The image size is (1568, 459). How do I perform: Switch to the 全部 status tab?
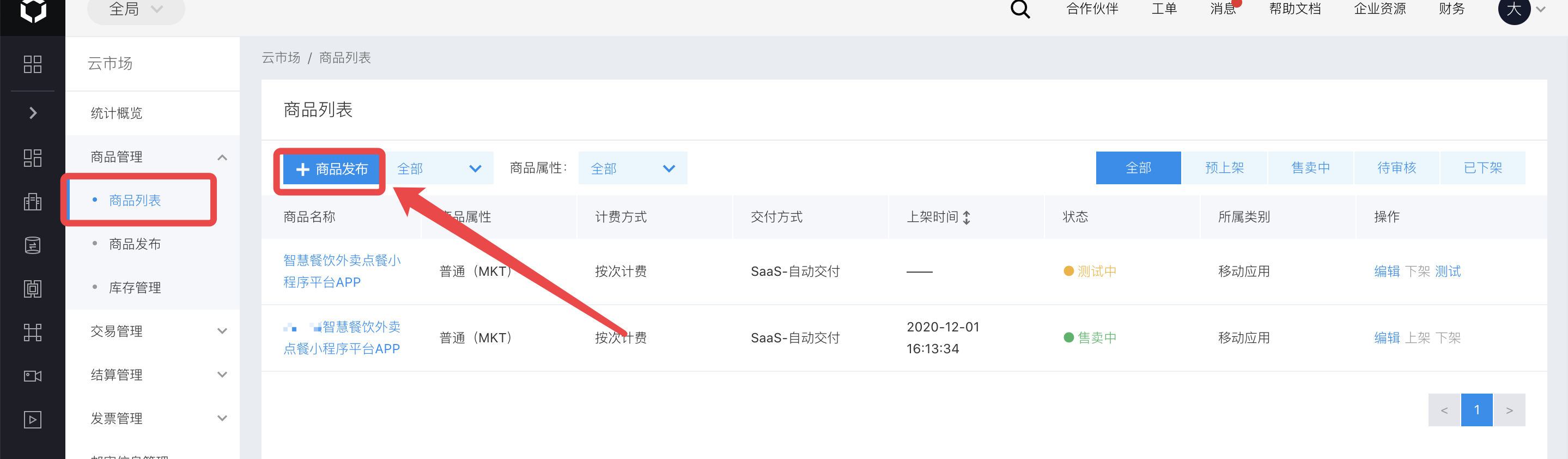coord(1138,168)
